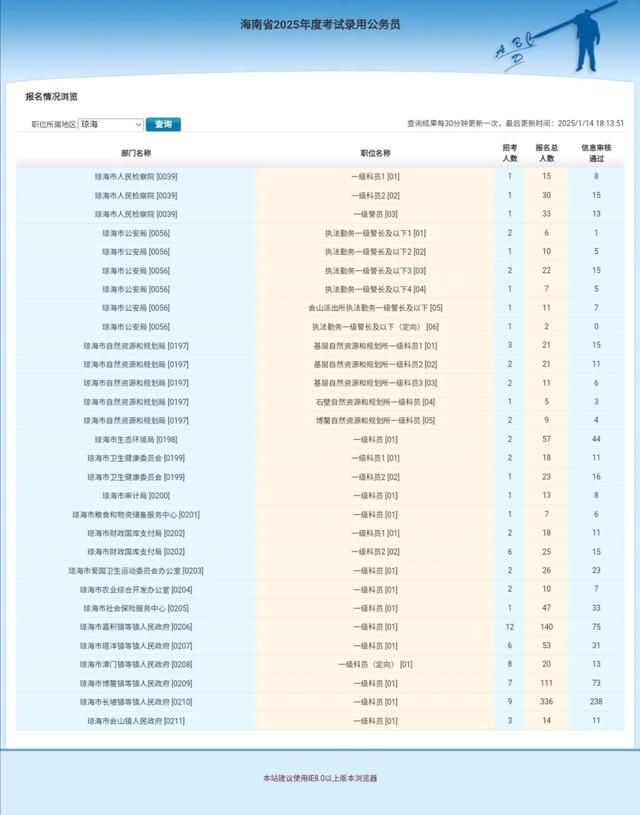Click the 111 total applicants value
This screenshot has height=815, width=640.
546,683
